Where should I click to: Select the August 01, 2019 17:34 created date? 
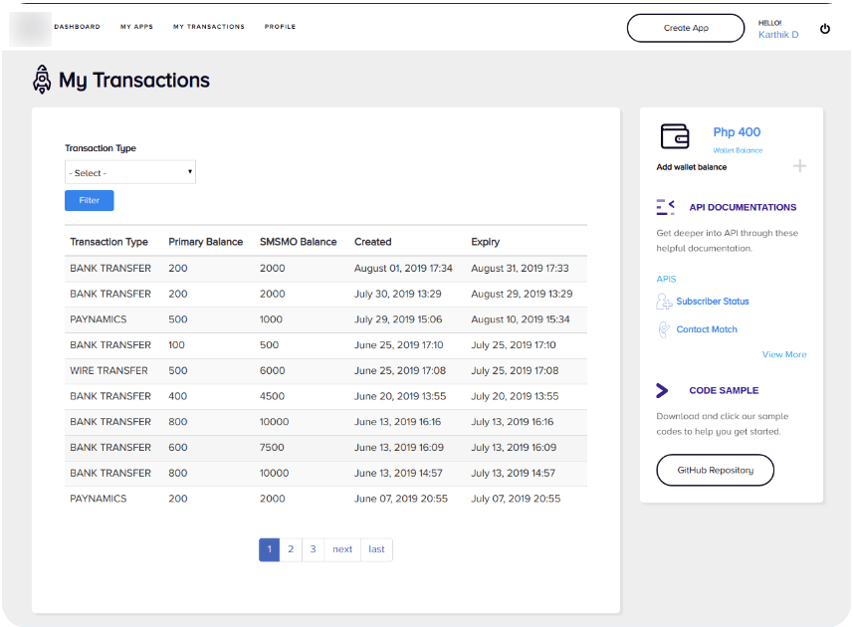(x=403, y=269)
